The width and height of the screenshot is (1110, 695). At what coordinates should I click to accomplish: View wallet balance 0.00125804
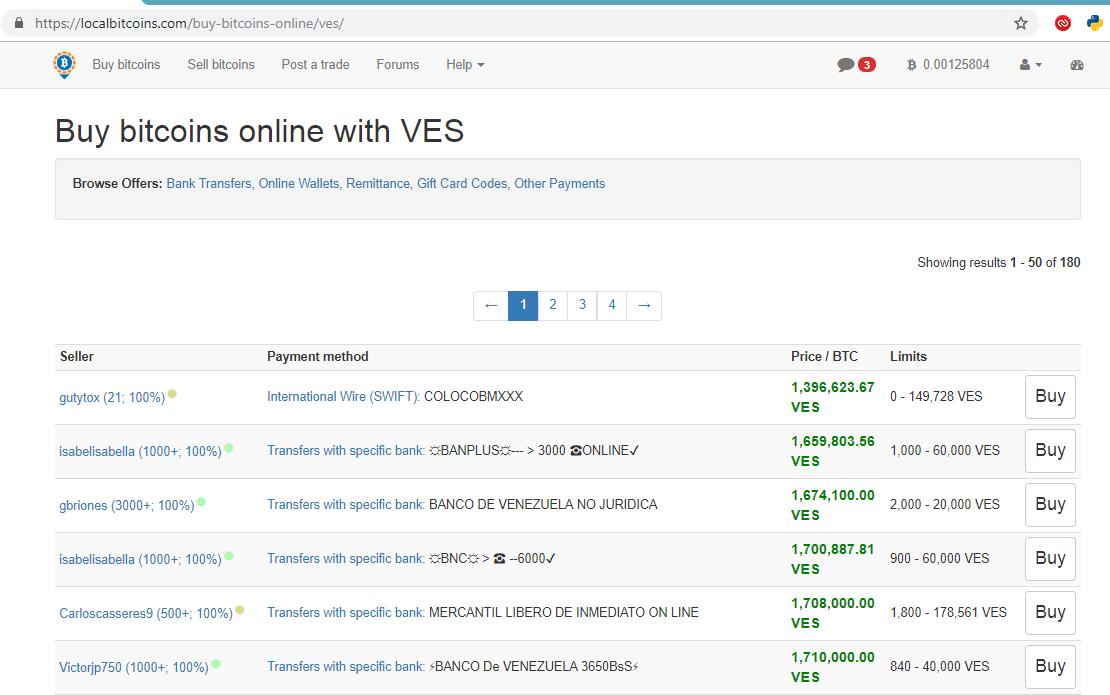(956, 64)
